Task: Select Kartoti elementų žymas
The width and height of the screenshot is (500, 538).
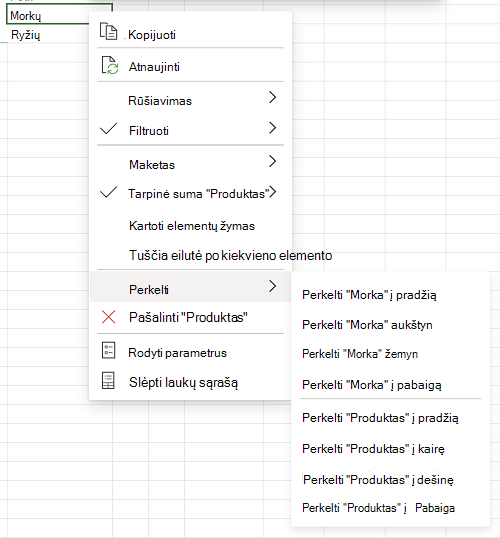Action: (x=190, y=226)
